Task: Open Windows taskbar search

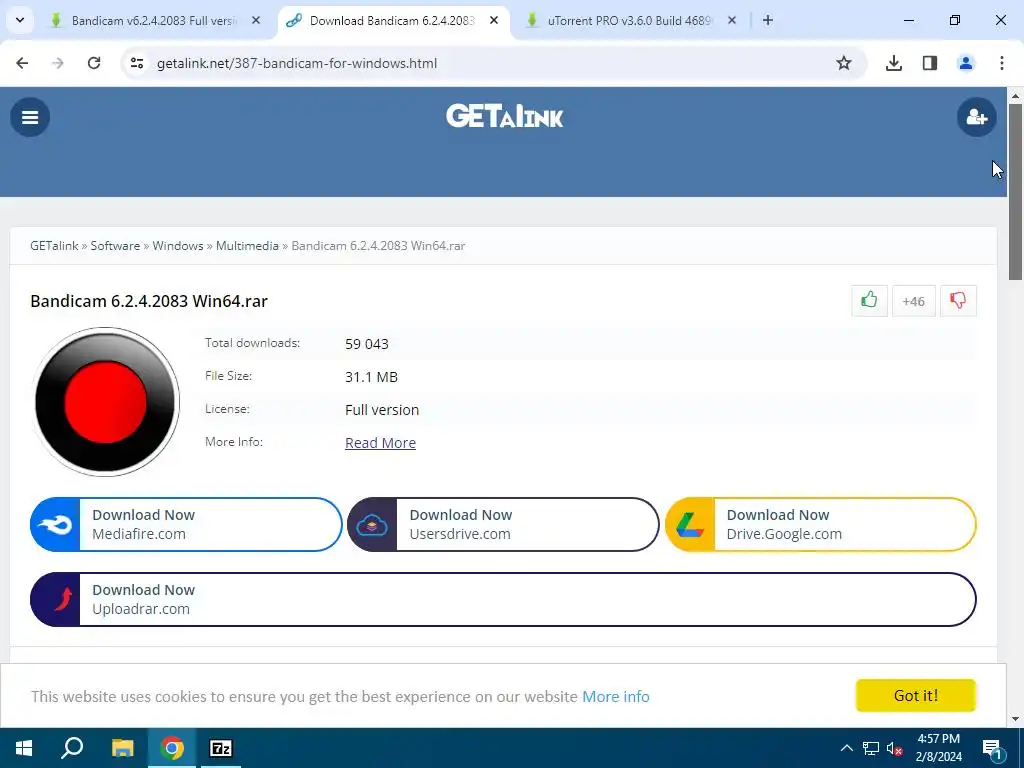Action: [x=72, y=748]
